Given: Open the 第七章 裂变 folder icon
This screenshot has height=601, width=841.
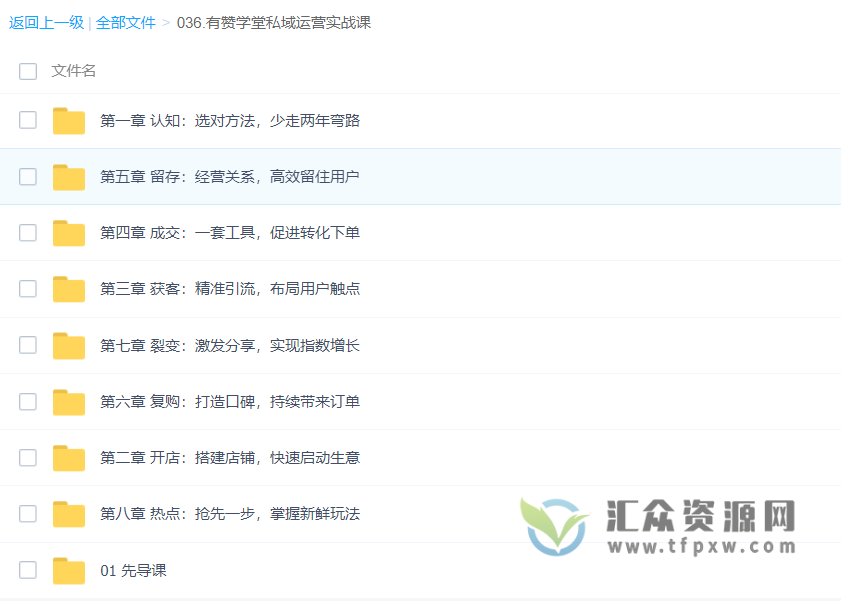Looking at the screenshot, I should pyautogui.click(x=68, y=344).
